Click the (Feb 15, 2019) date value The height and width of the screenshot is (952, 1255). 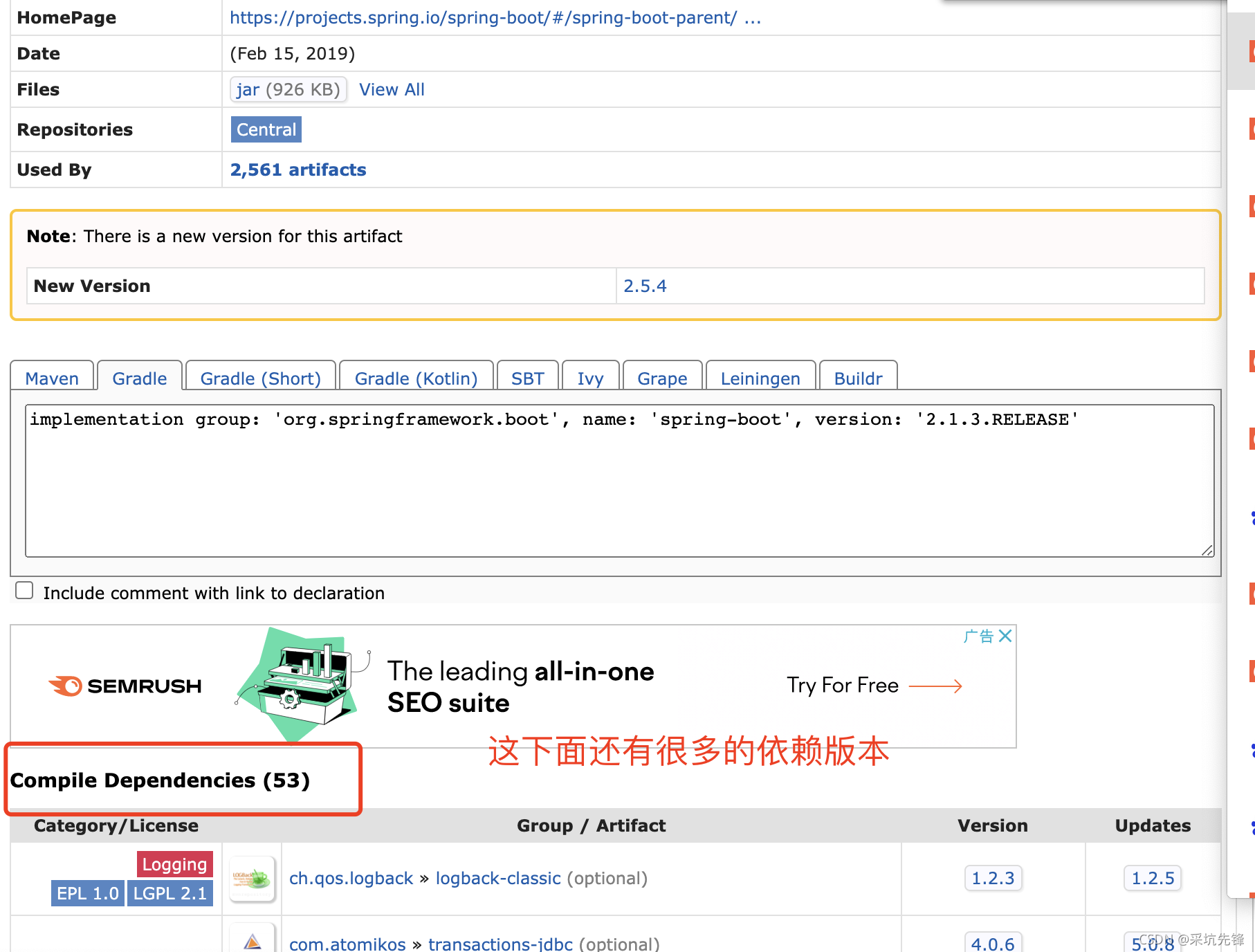[293, 53]
